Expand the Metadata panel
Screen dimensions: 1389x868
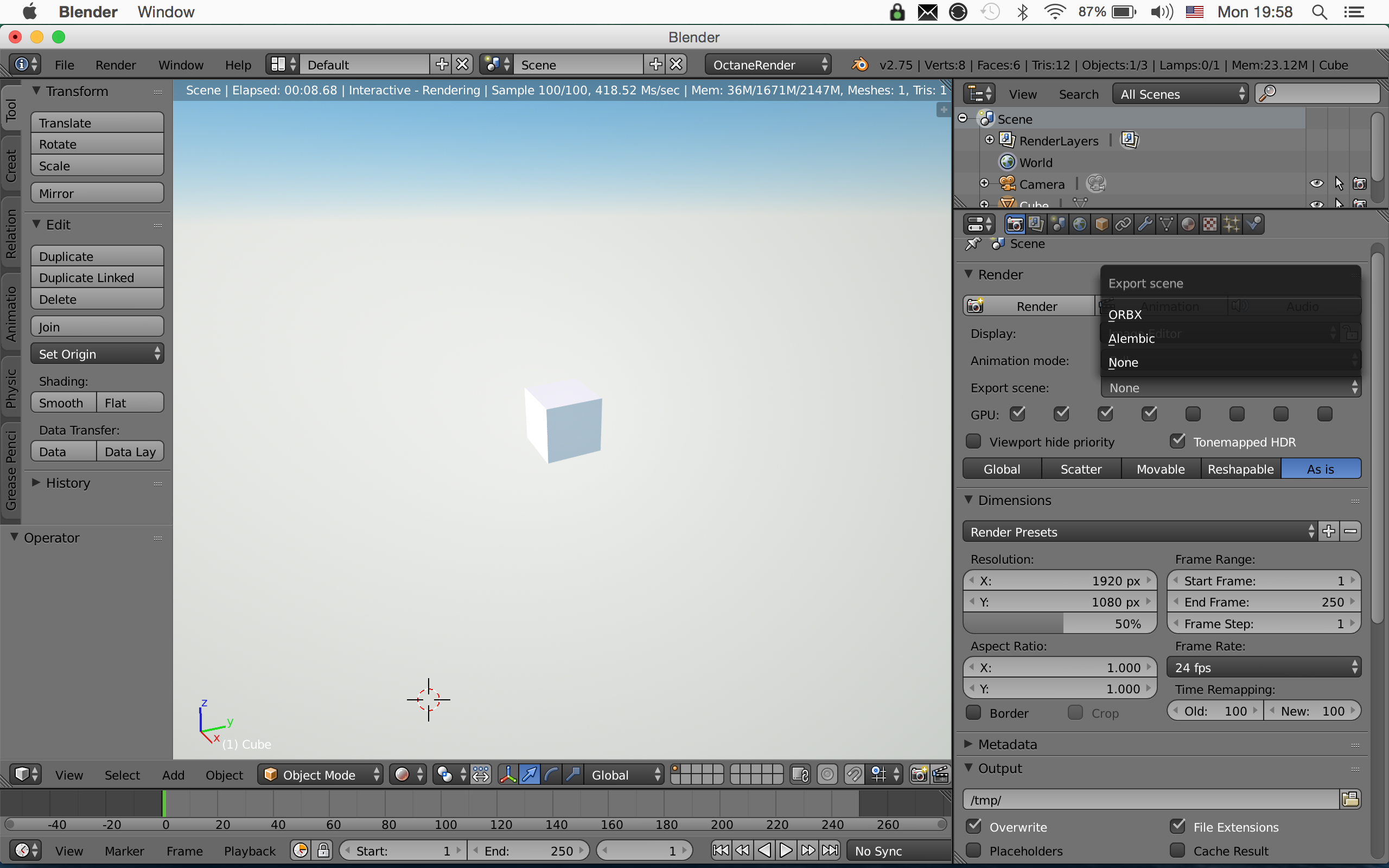coord(1006,744)
